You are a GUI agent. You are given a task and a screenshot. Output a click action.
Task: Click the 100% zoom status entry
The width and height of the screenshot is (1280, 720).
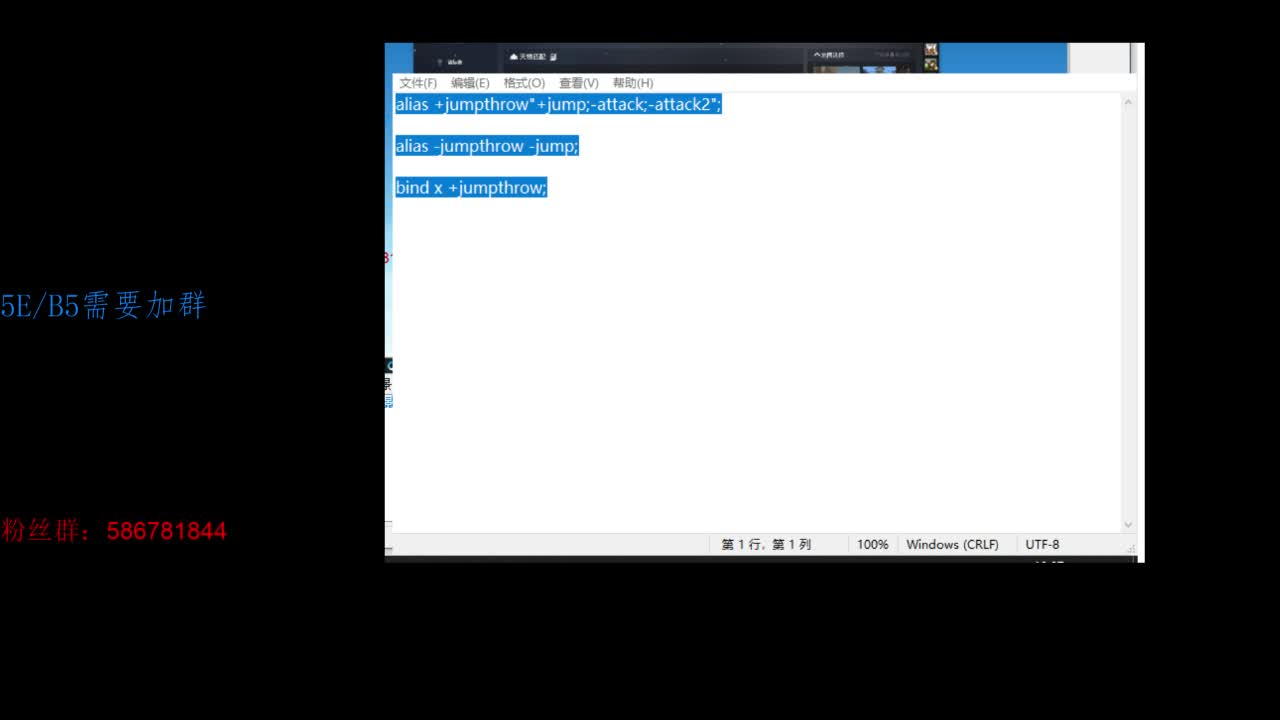pyautogui.click(x=872, y=545)
